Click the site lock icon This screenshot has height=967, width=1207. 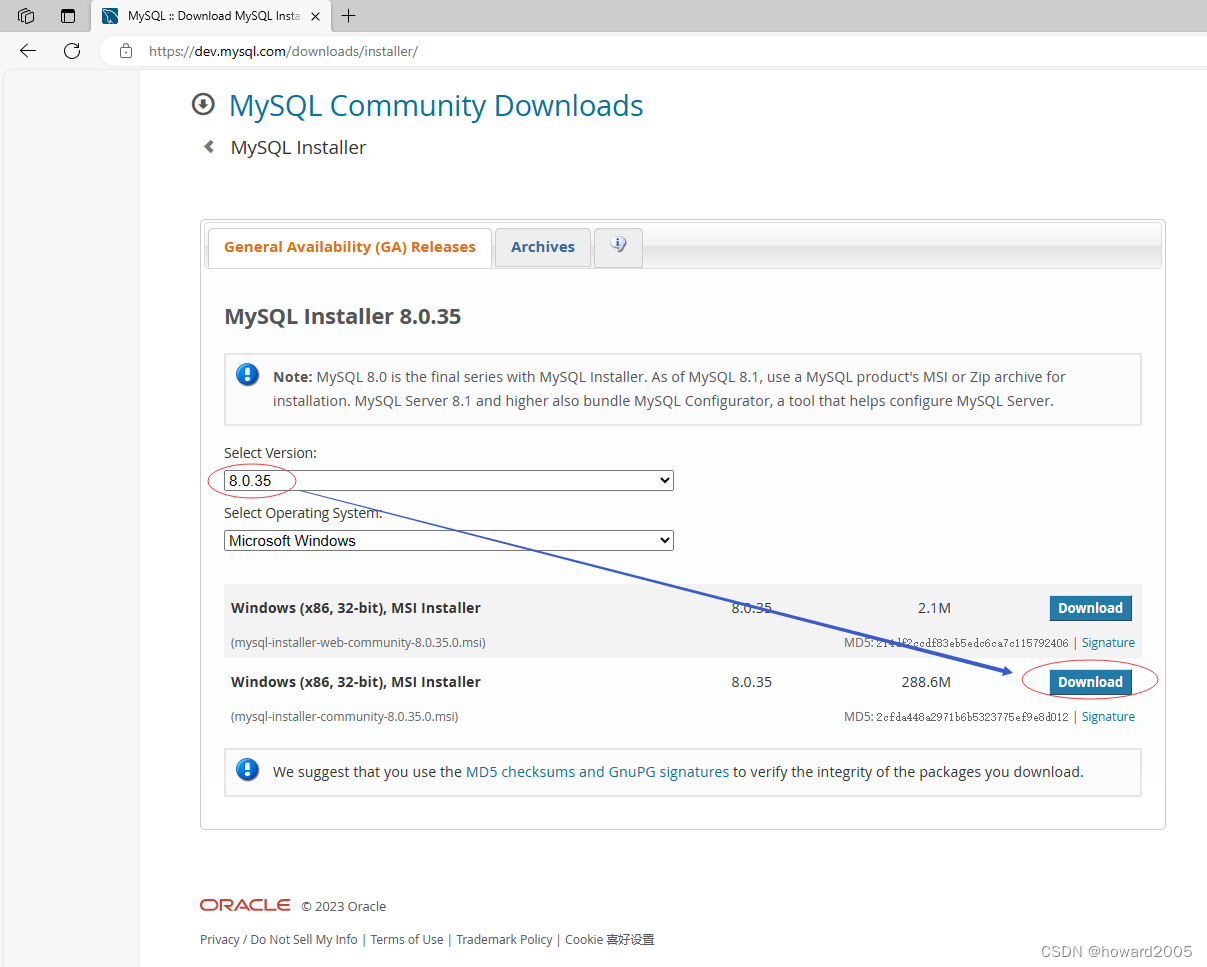click(126, 51)
